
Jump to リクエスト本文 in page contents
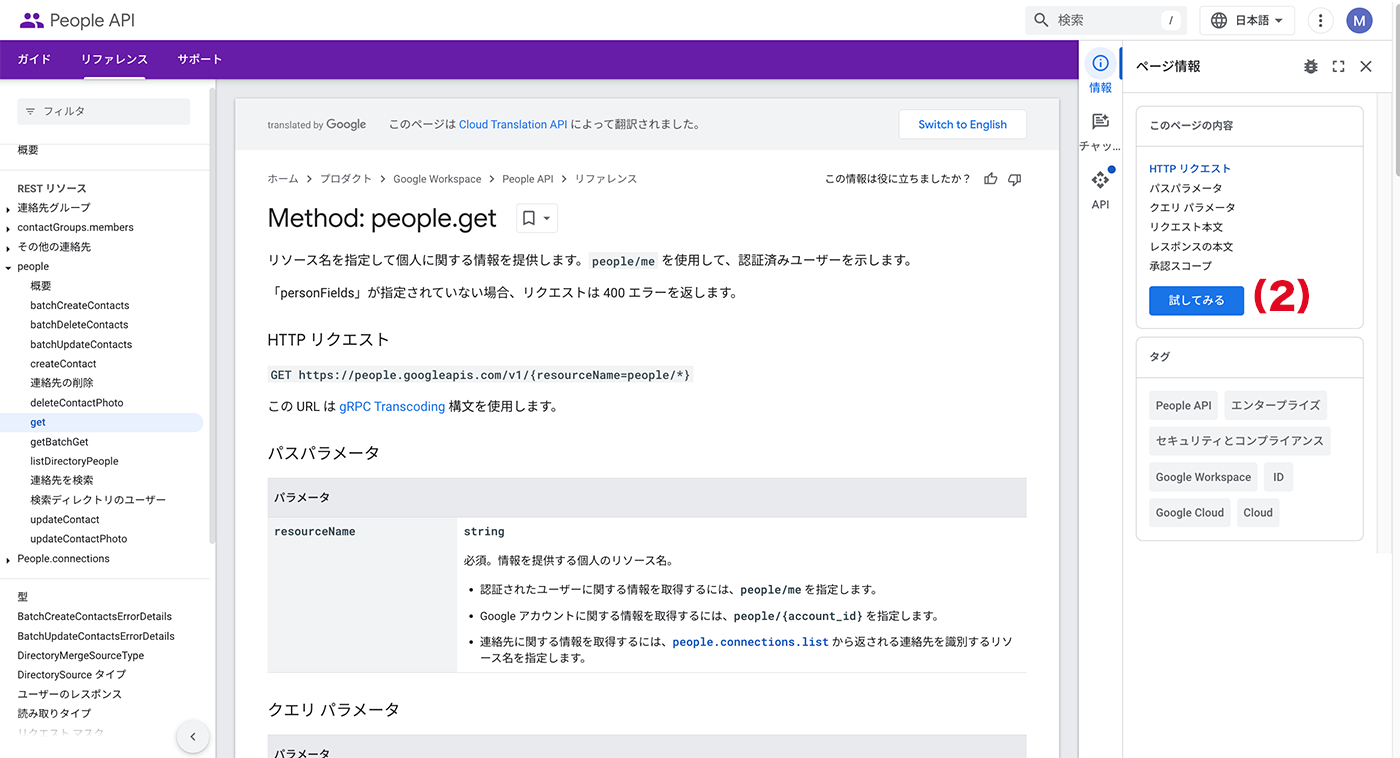point(1186,227)
